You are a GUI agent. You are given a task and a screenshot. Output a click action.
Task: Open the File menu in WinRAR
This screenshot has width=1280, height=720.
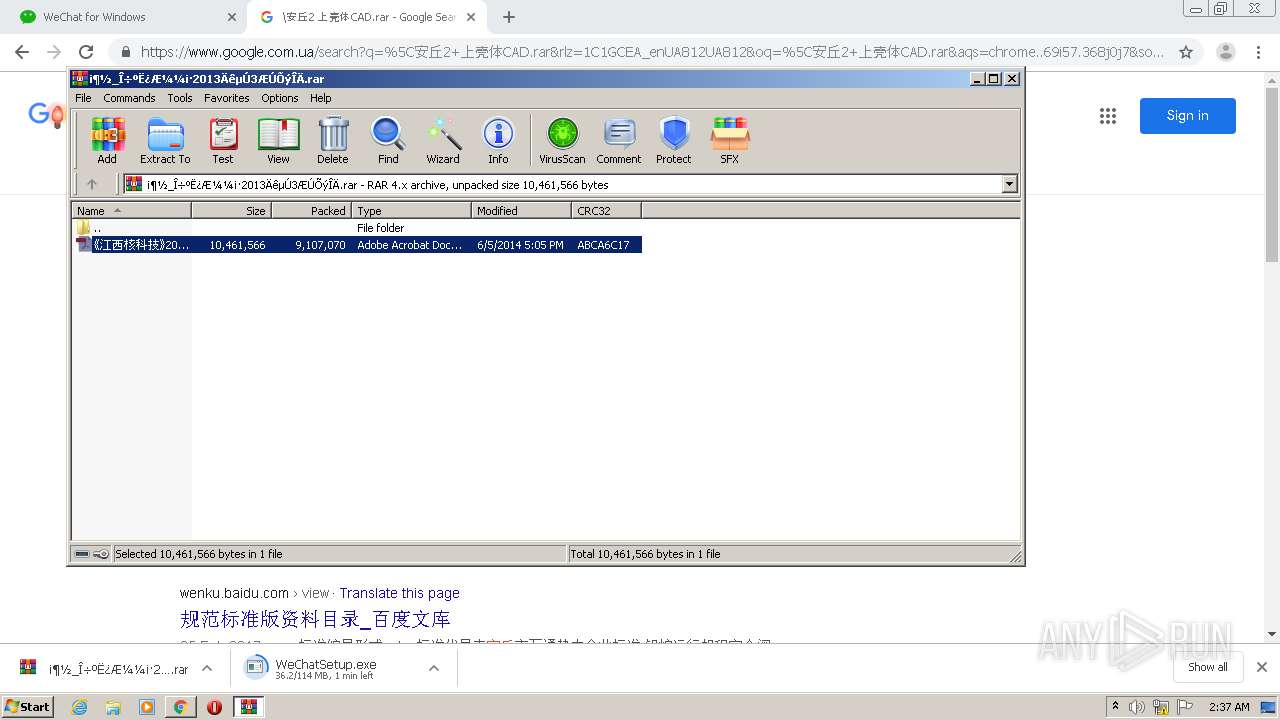click(x=83, y=98)
